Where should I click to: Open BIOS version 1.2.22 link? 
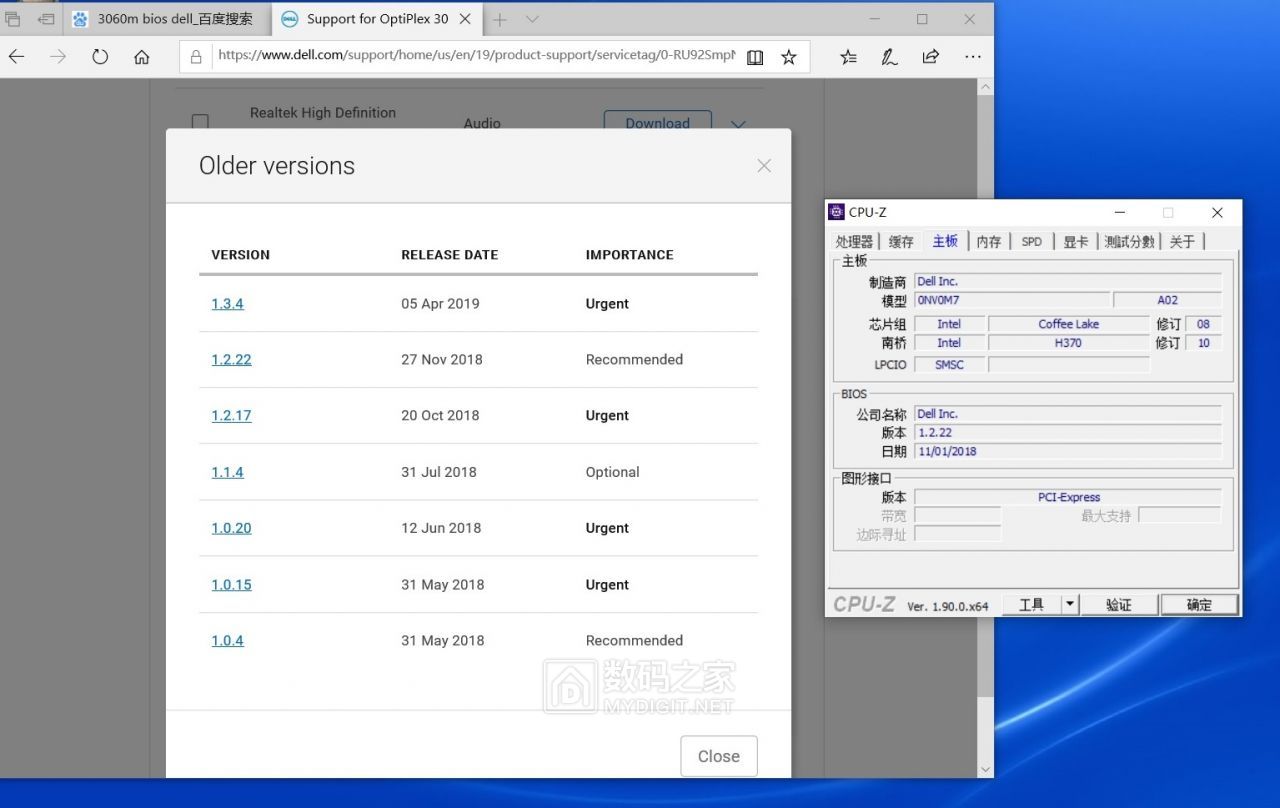click(x=231, y=360)
